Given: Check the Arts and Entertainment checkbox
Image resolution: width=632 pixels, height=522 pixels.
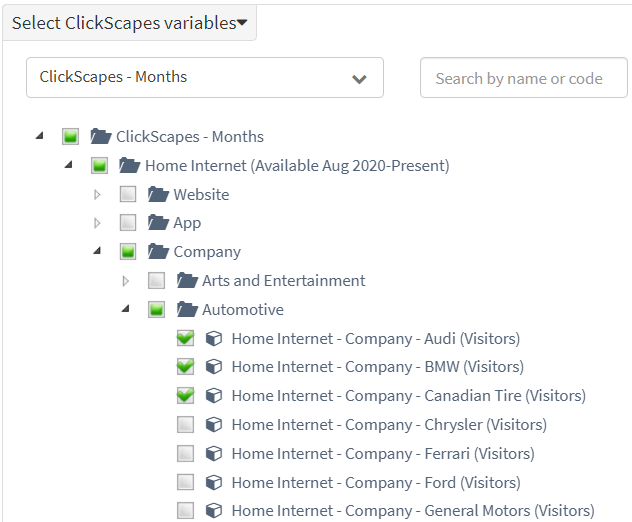Looking at the screenshot, I should click(156, 281).
